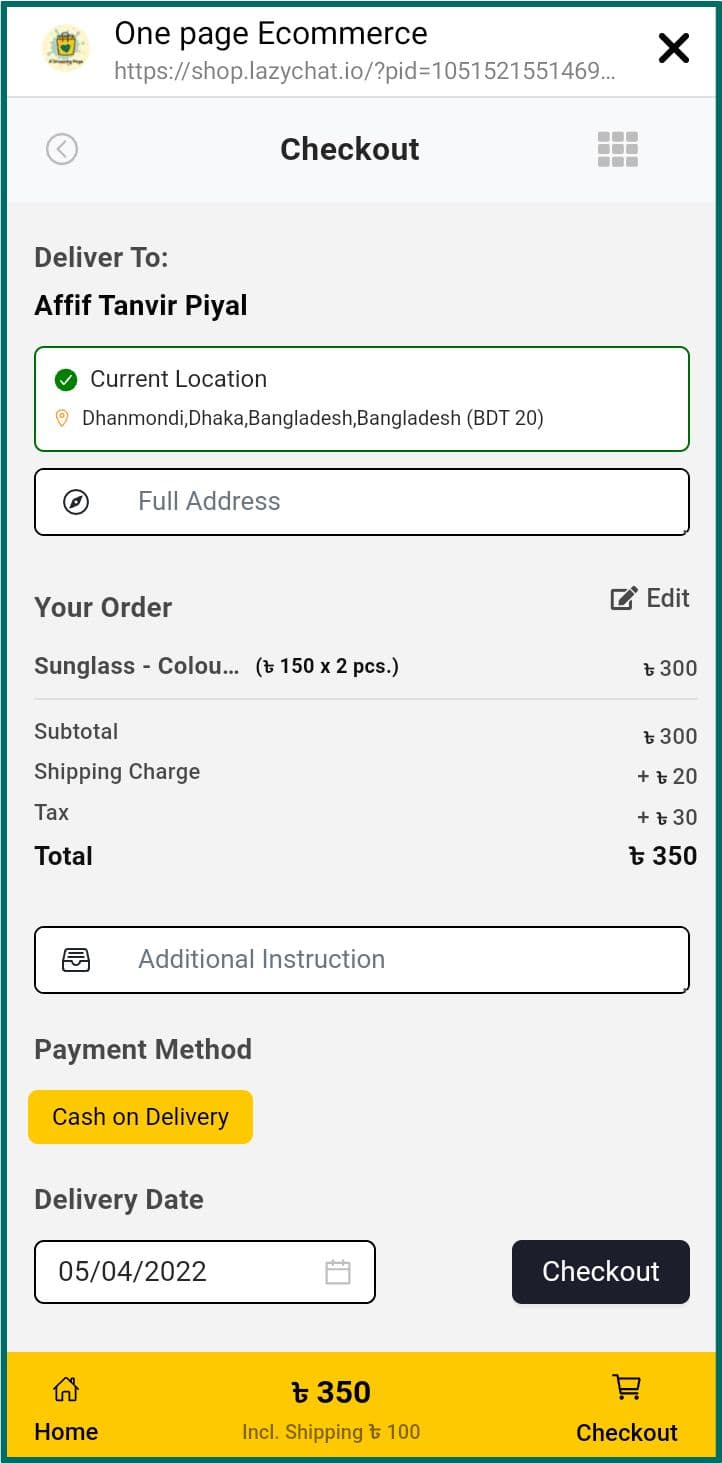Click the Sunglass order item name

point(136,666)
